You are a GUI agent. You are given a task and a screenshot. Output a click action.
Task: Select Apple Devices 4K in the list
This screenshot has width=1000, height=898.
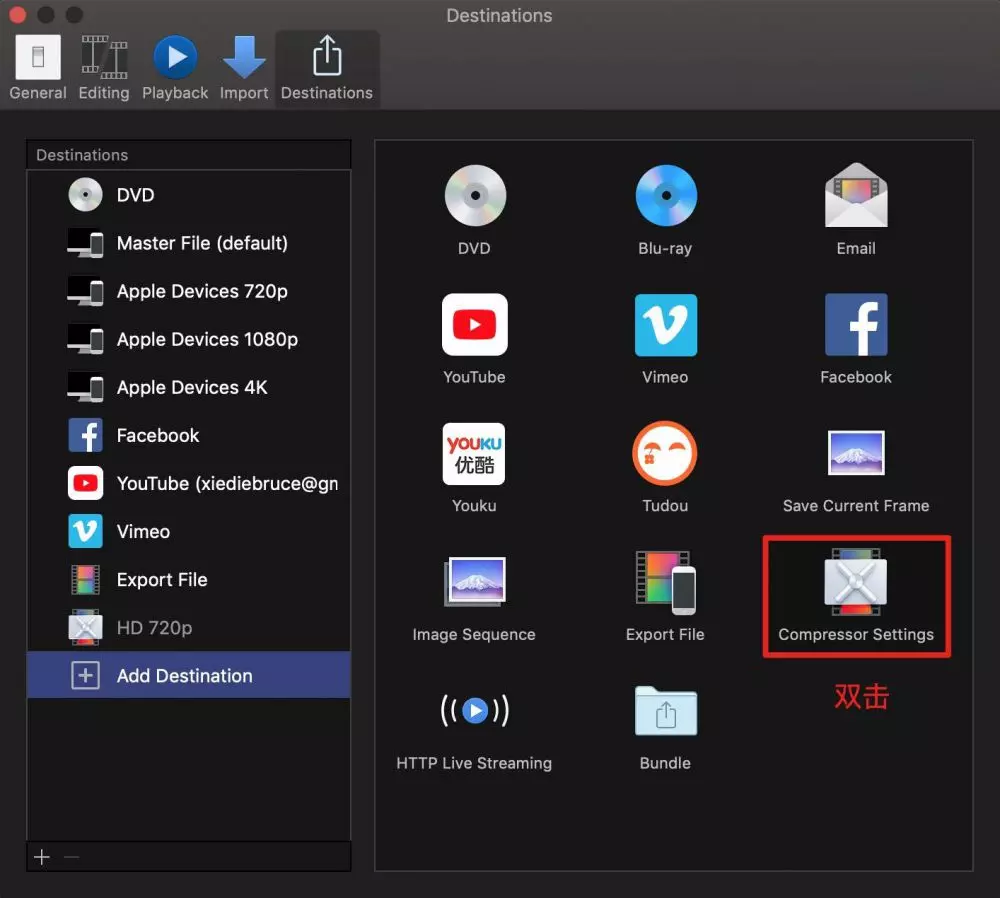189,387
